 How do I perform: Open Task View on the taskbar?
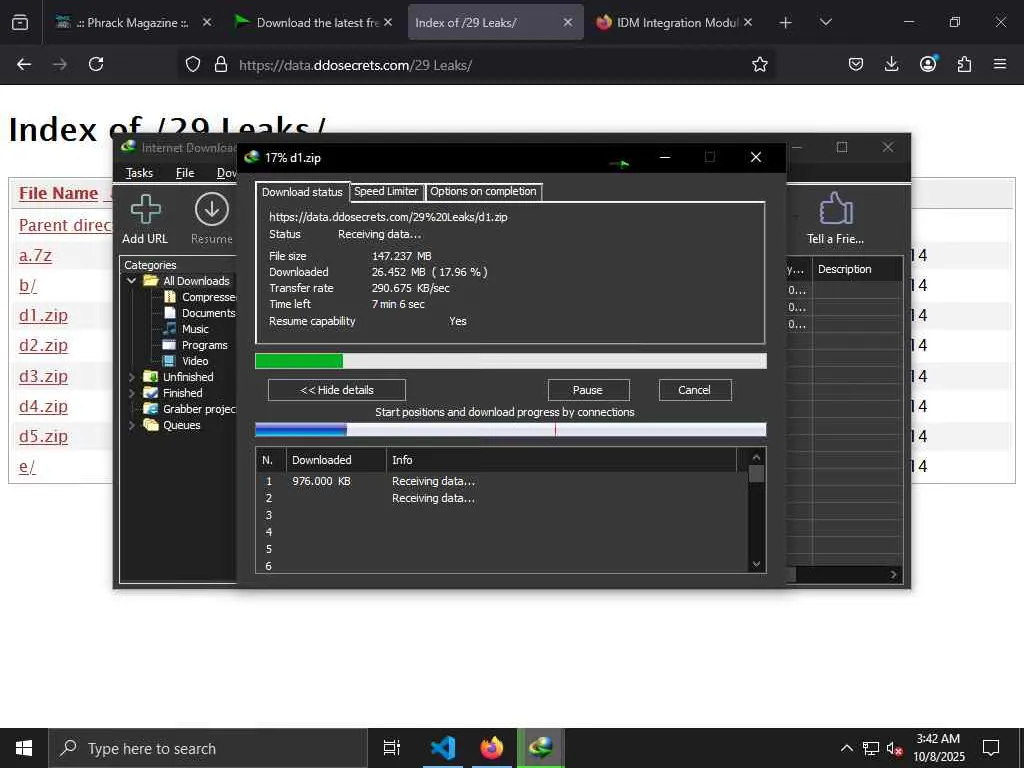[392, 748]
